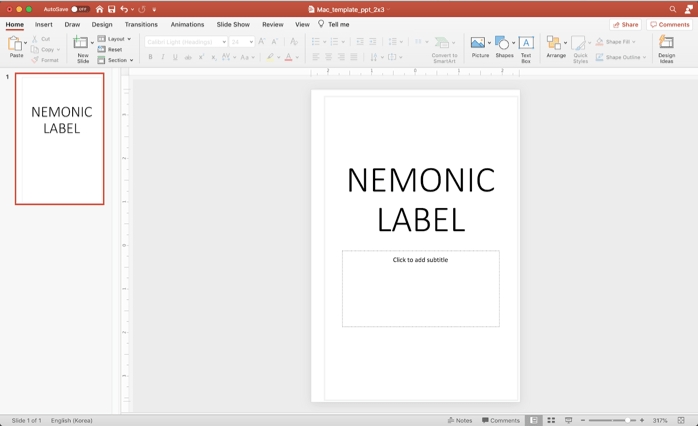Click the 'Click to add subtitle' placeholder

[x=420, y=288]
